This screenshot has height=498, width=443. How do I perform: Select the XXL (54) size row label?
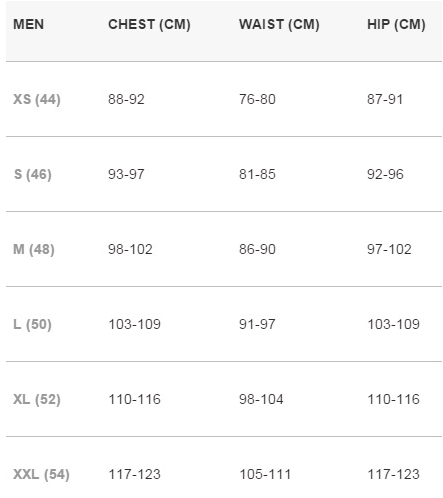(x=41, y=474)
